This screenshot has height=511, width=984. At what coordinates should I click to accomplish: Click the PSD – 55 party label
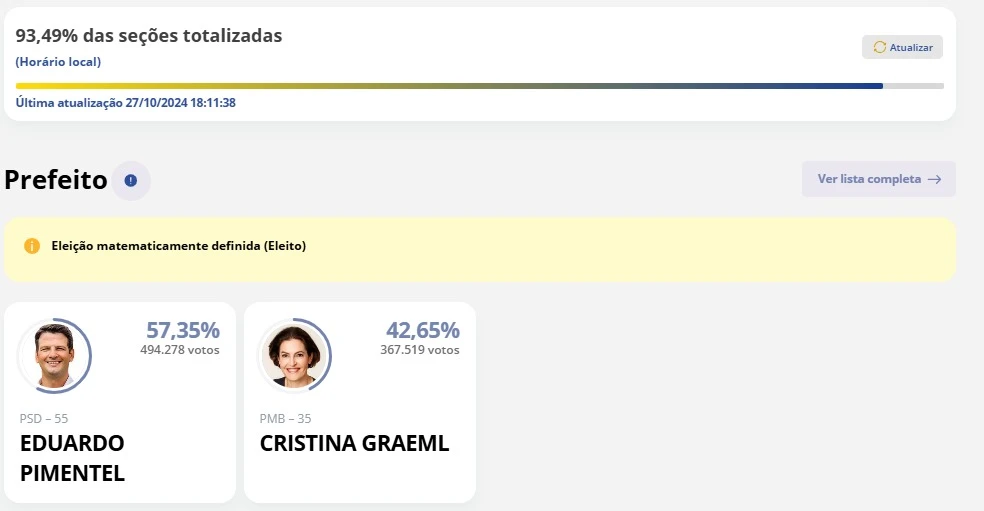click(x=44, y=418)
